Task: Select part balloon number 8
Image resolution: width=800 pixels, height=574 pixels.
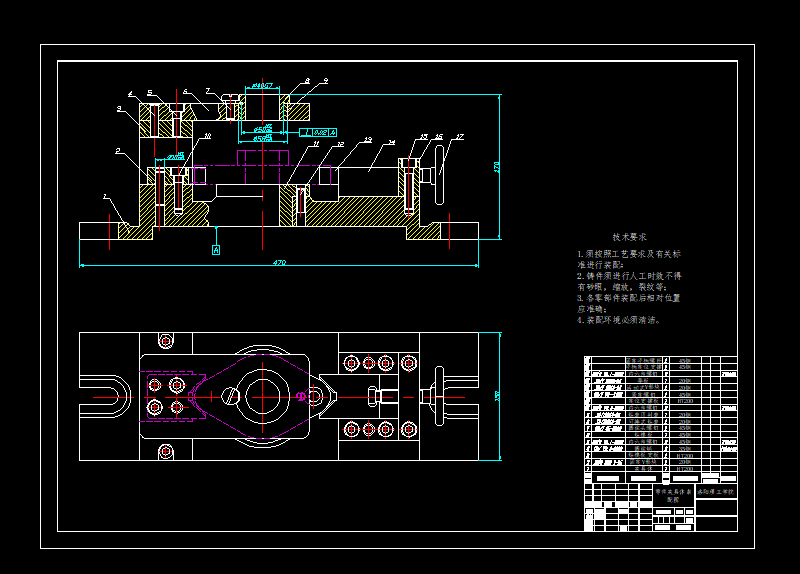Action: click(x=308, y=81)
